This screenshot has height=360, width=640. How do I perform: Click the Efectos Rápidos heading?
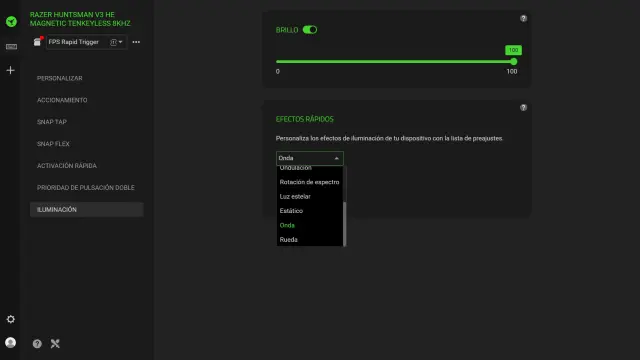click(x=304, y=119)
